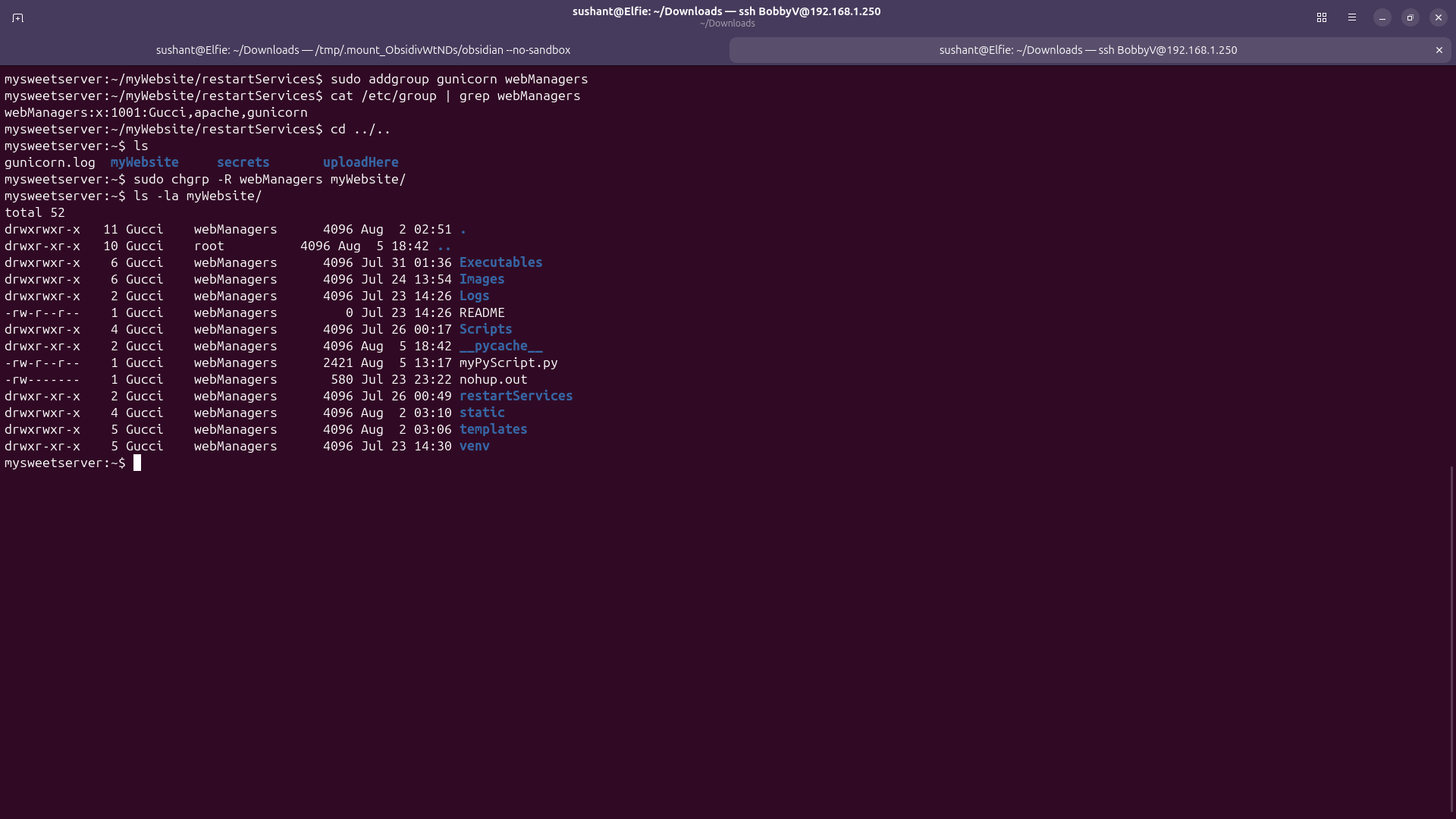Click the secrets folder name

[x=243, y=162]
